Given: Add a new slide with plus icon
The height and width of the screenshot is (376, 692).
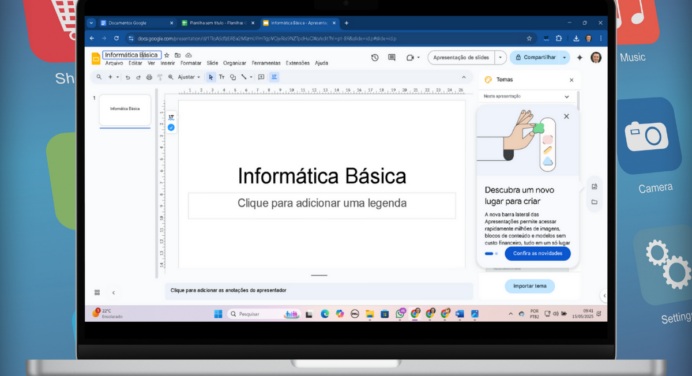Looking at the screenshot, I should point(110,77).
